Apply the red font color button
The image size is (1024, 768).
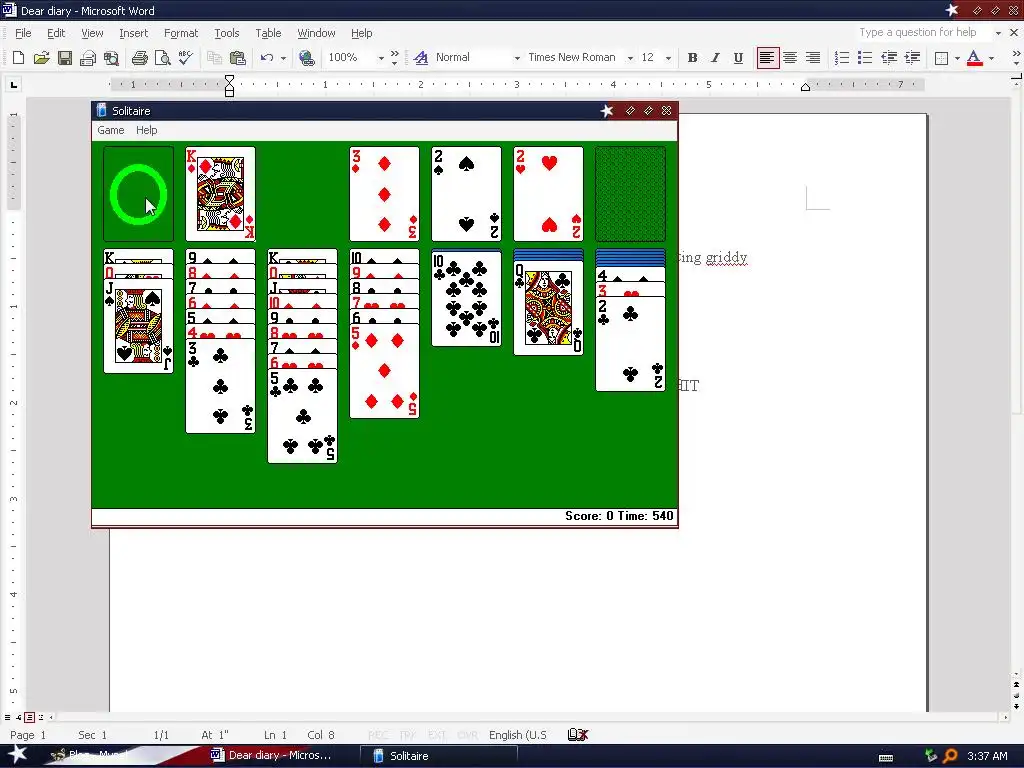coord(974,58)
